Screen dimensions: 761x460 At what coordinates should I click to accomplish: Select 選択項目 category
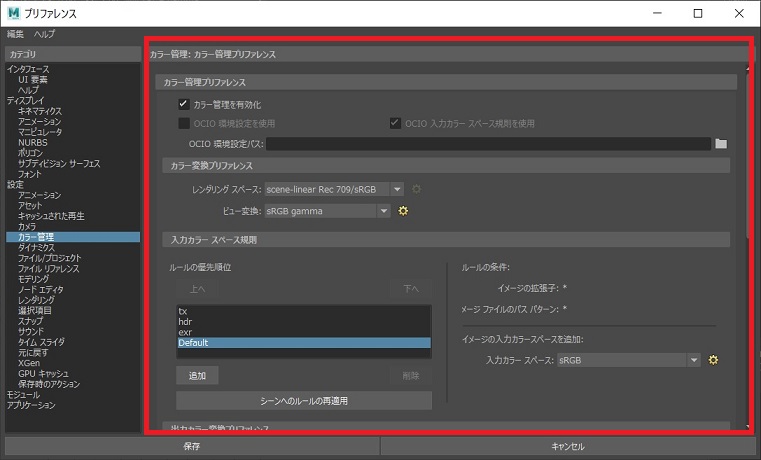(35, 311)
